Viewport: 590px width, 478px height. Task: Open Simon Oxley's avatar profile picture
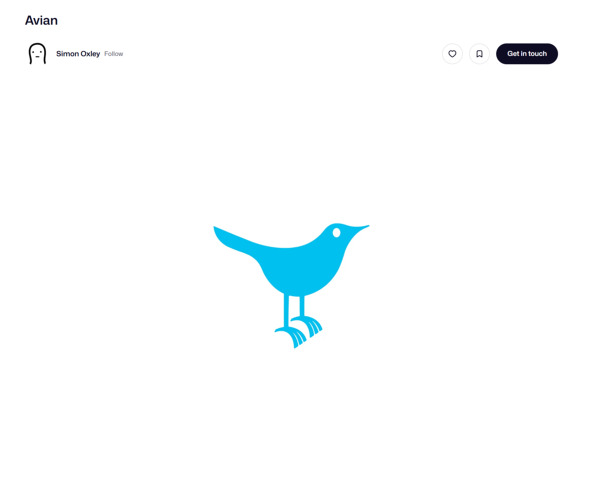[x=37, y=53]
